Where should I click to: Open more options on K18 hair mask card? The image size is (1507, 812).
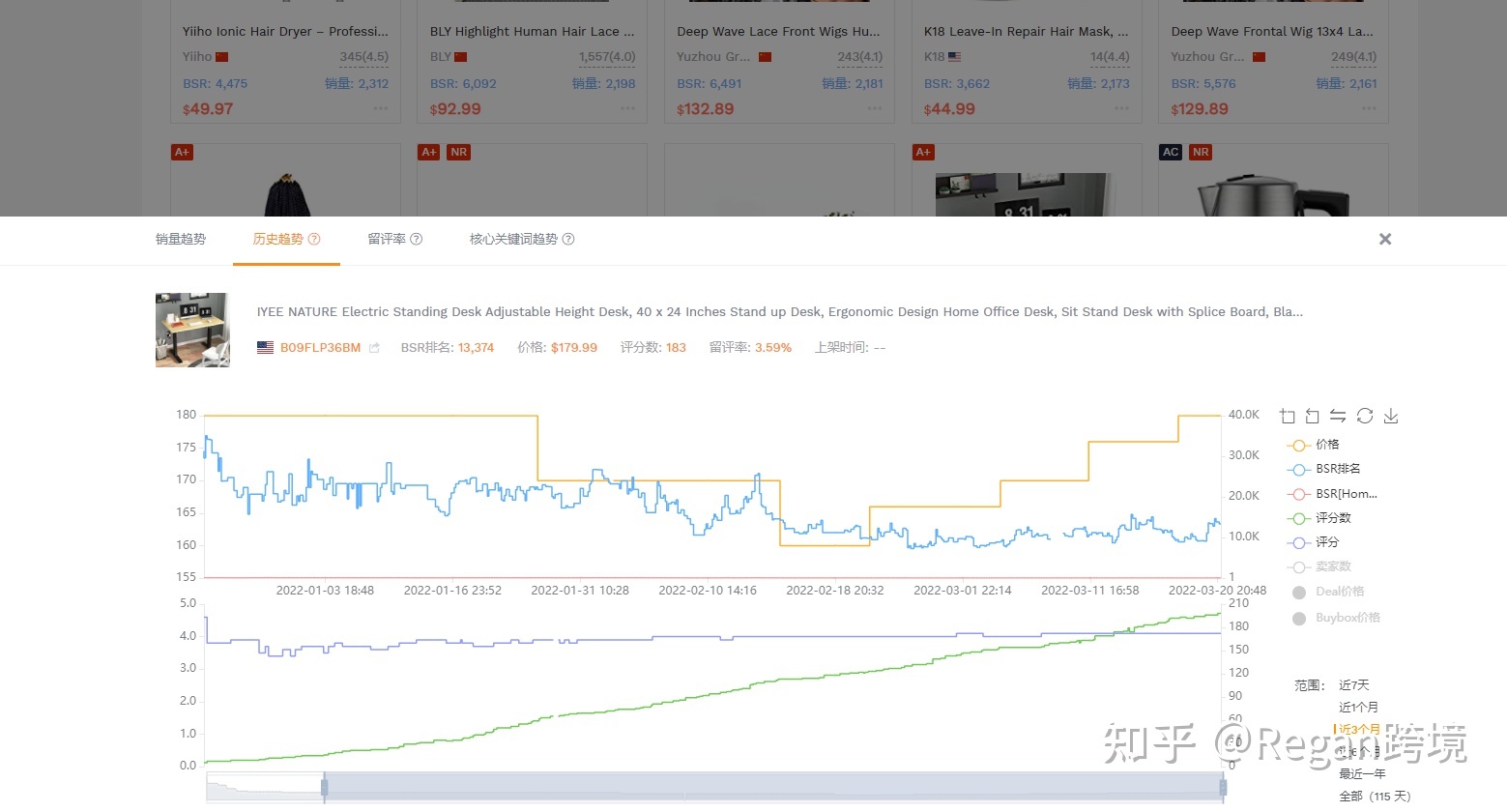tap(1122, 108)
